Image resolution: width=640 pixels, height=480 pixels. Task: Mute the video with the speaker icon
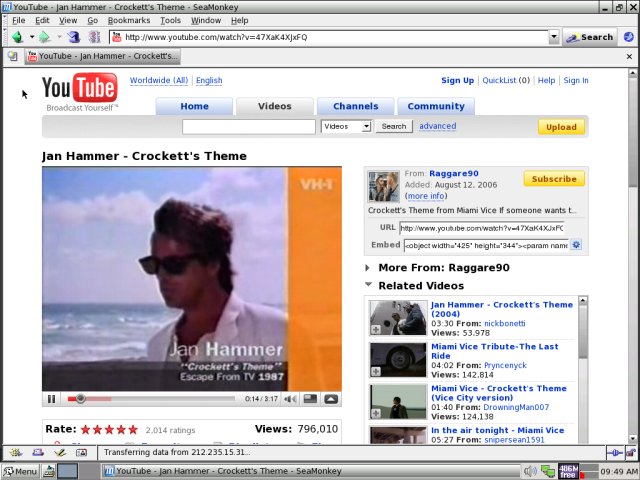pos(290,399)
